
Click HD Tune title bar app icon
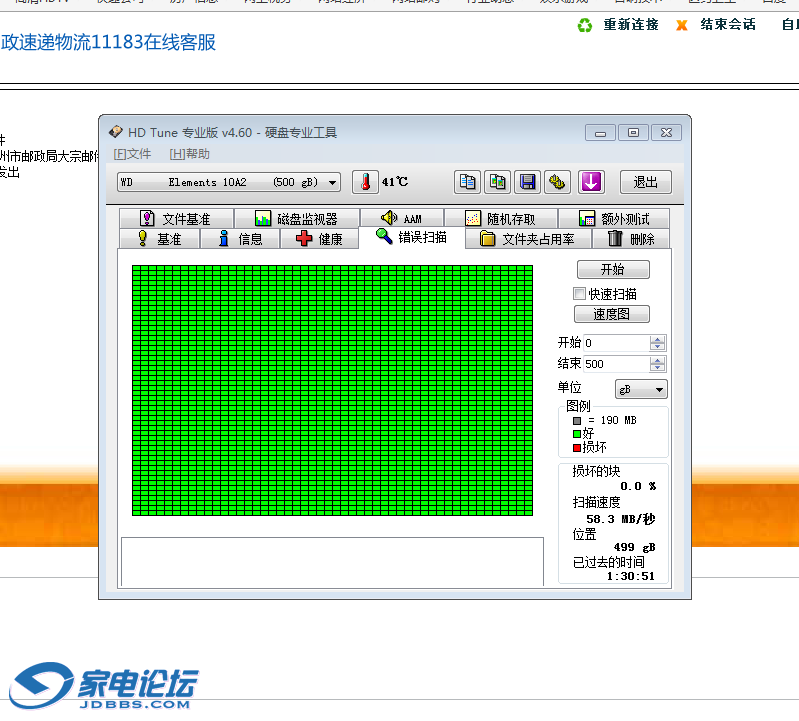116,132
